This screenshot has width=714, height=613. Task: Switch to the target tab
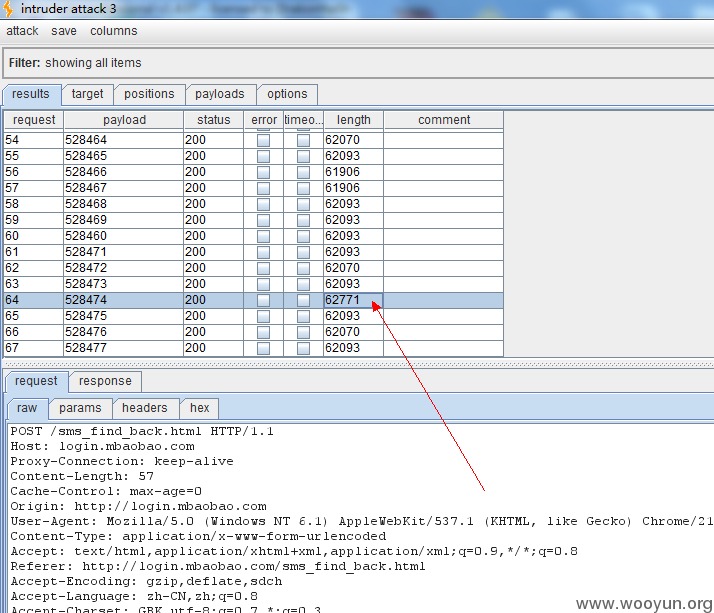87,94
